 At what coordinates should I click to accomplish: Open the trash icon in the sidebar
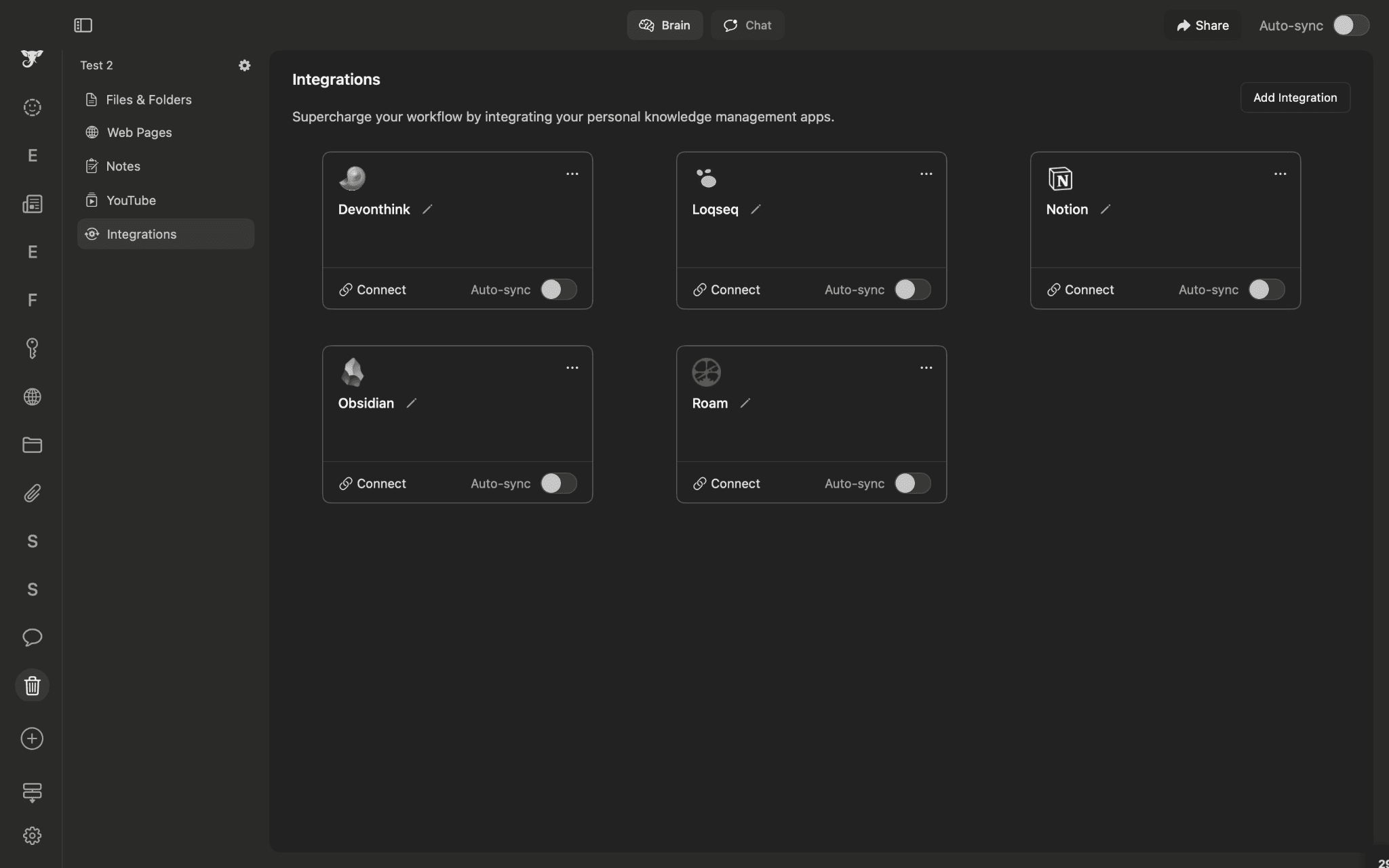[x=32, y=686]
